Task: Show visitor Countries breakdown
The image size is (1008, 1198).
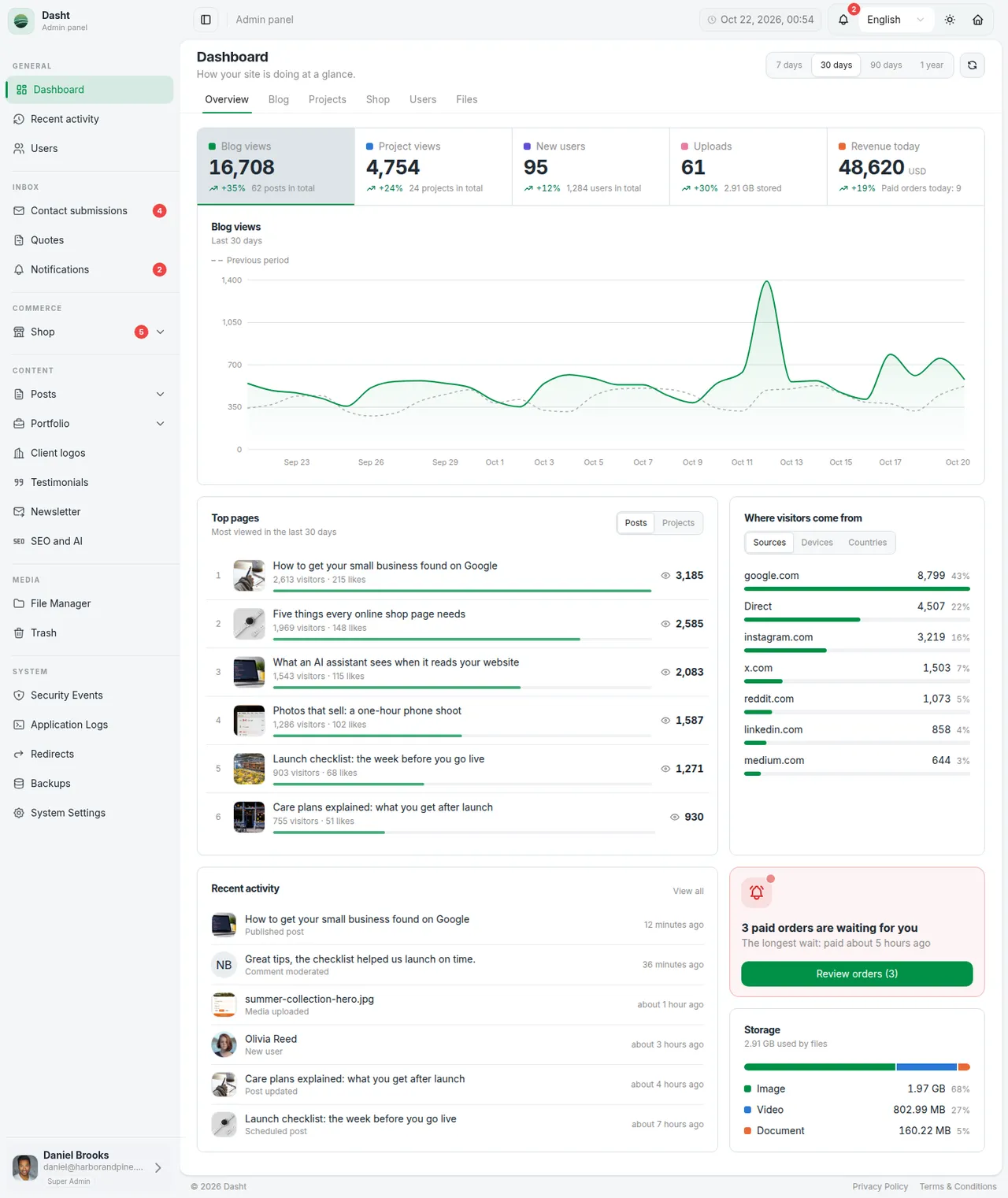Action: tap(867, 543)
